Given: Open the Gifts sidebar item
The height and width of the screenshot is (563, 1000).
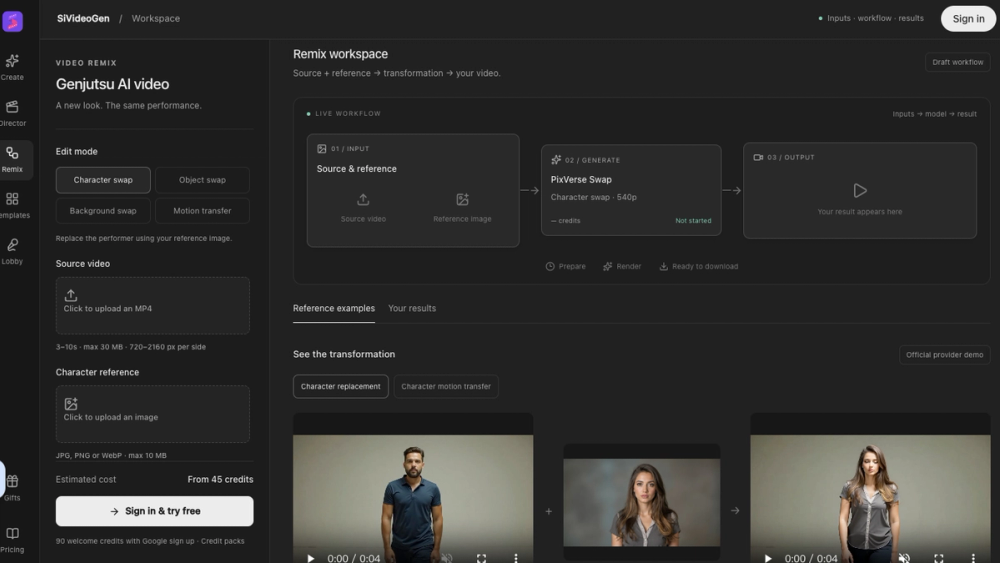Looking at the screenshot, I should [x=12, y=488].
